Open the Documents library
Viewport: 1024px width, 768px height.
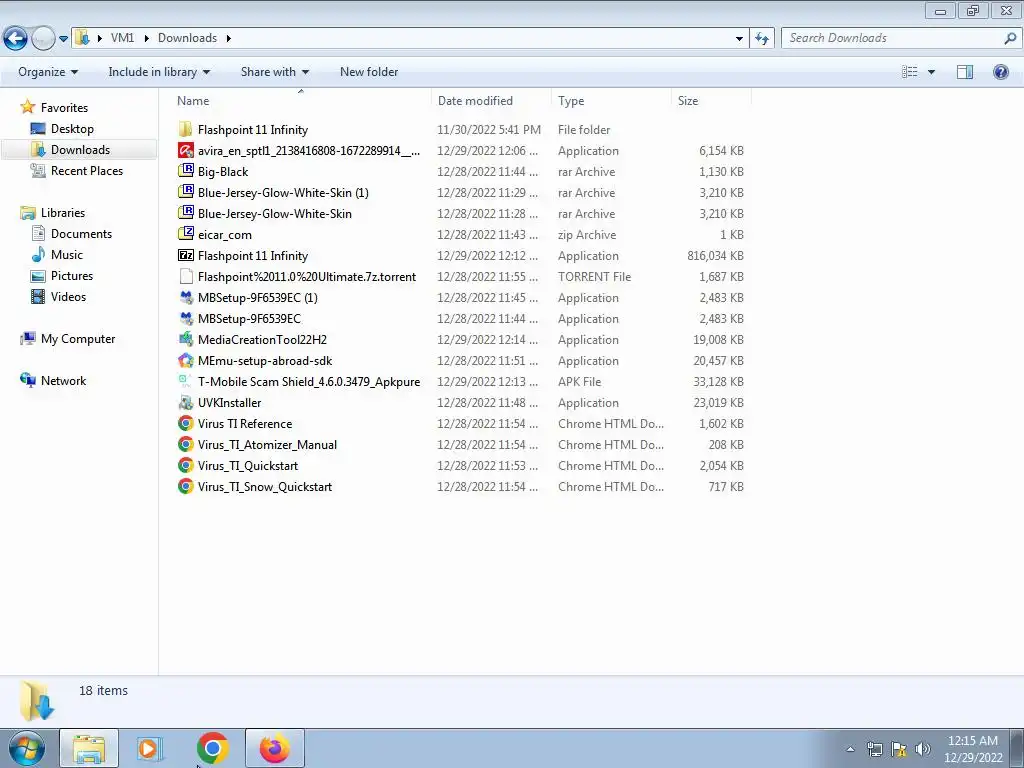(x=71, y=233)
